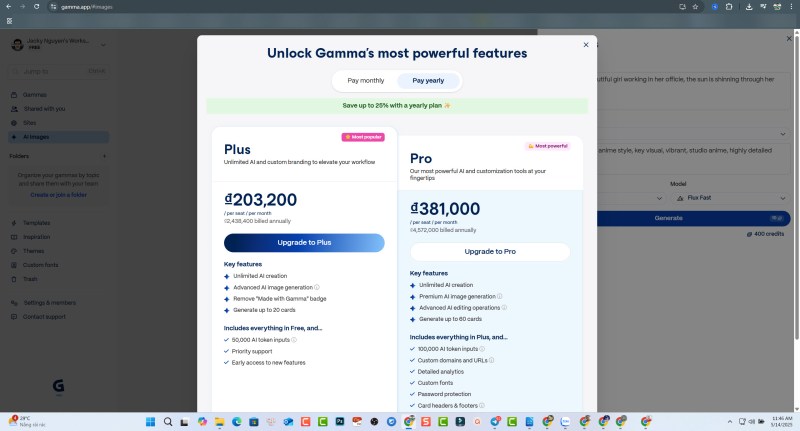Open info icon beside Advanced AI image generation
Screen dimensions: 800x431
[317, 287]
